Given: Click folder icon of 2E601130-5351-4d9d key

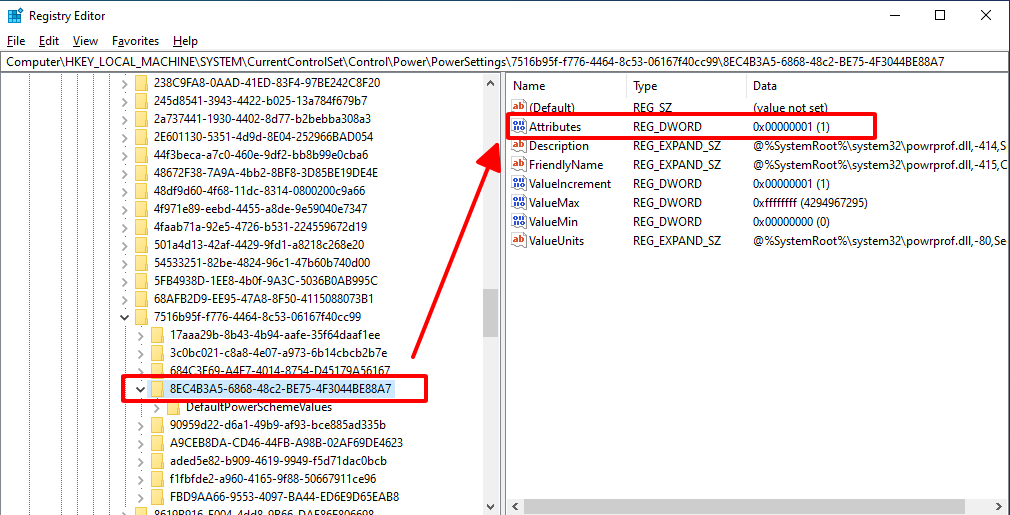Looking at the screenshot, I should point(141,136).
